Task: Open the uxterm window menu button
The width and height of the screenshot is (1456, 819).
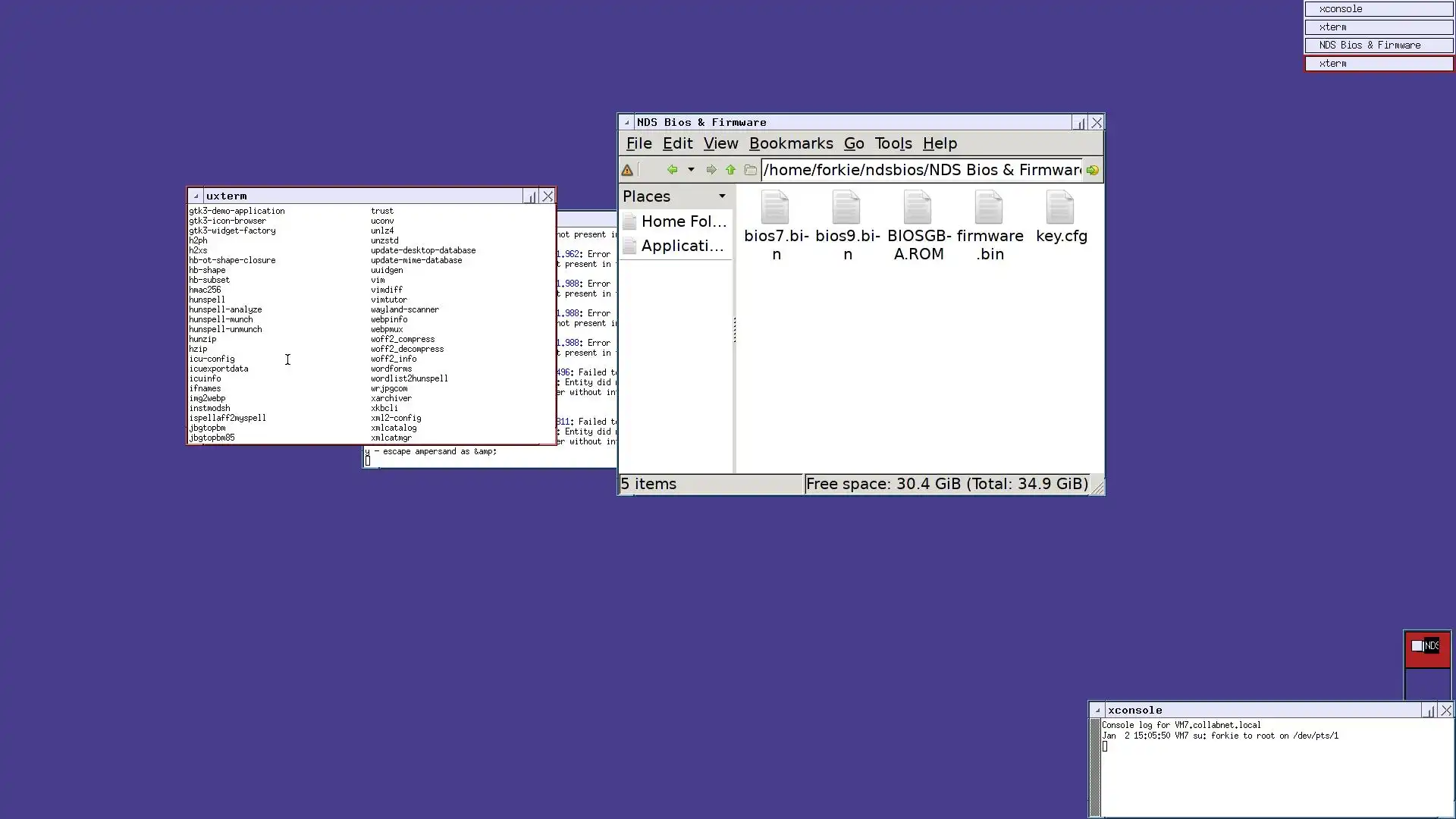Action: [x=196, y=196]
